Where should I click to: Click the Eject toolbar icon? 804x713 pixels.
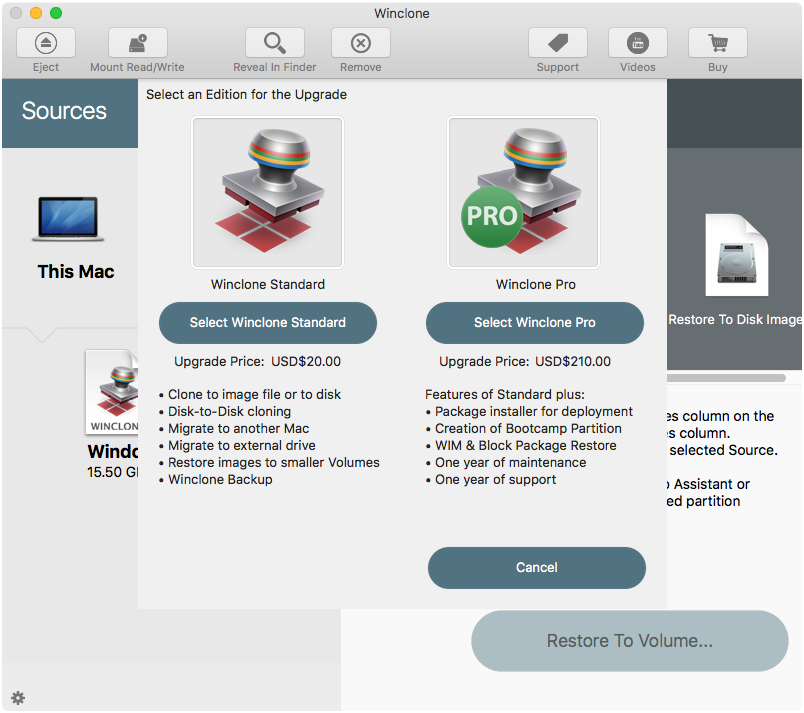tap(46, 43)
